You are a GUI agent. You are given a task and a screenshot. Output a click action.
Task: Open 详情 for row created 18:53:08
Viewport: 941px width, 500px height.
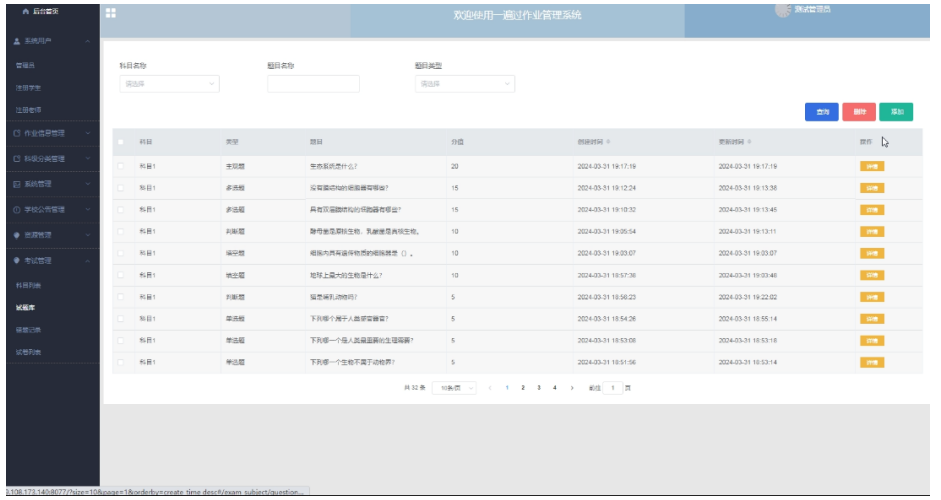point(872,341)
